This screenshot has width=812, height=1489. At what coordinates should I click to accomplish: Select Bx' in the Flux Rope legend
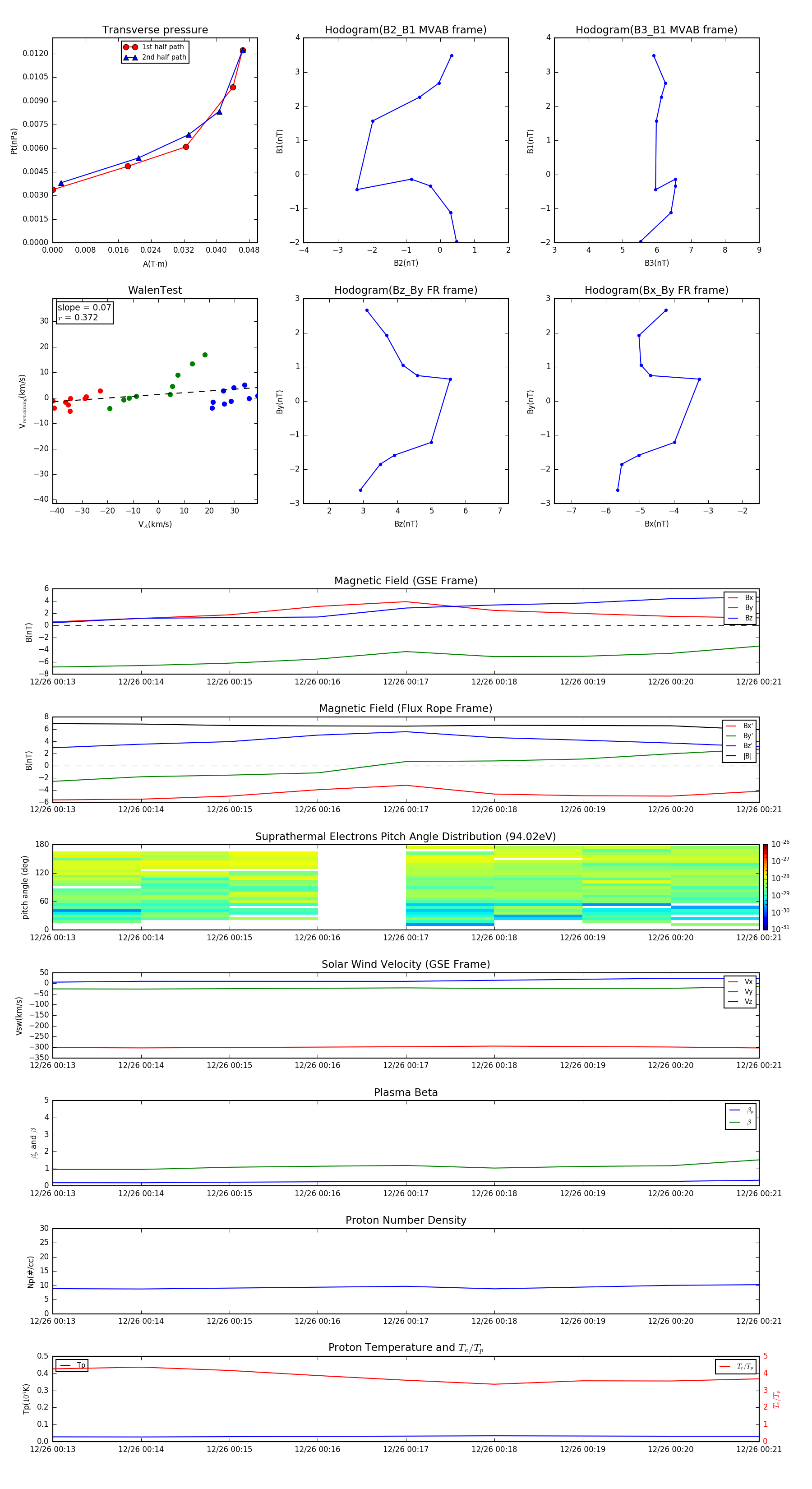coord(740,726)
